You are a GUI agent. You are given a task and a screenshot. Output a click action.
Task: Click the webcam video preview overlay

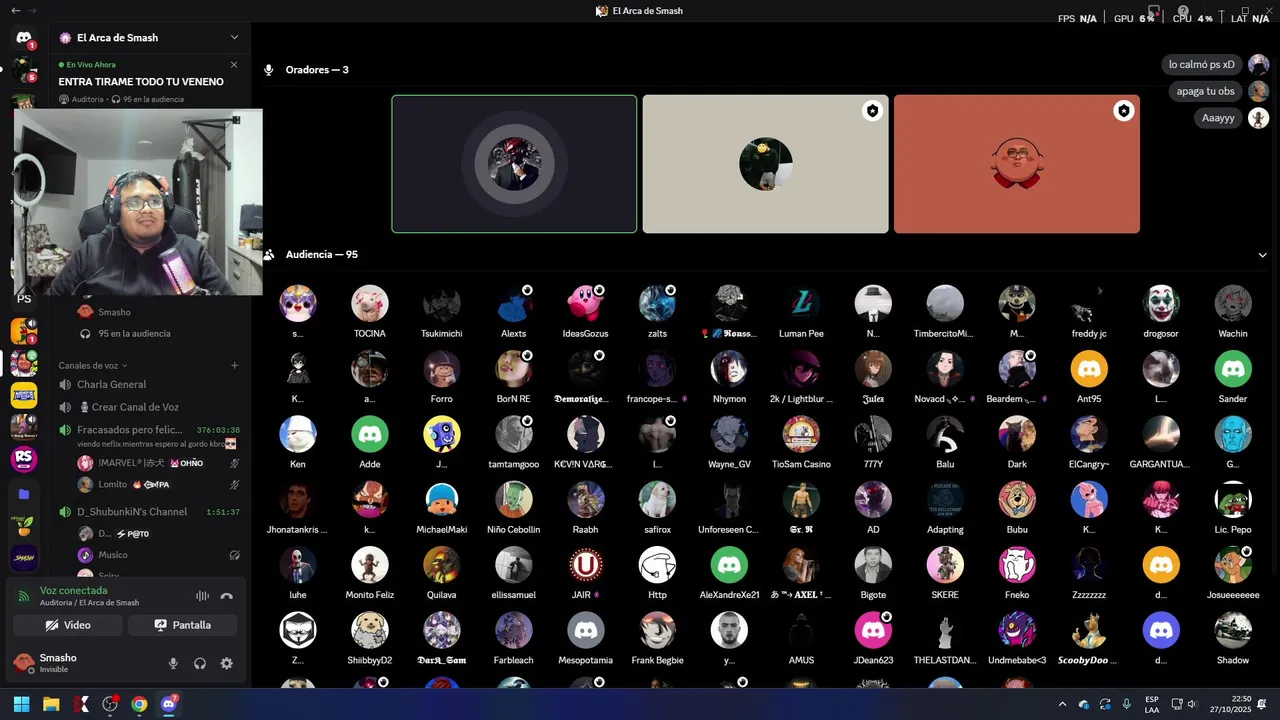[x=138, y=202]
